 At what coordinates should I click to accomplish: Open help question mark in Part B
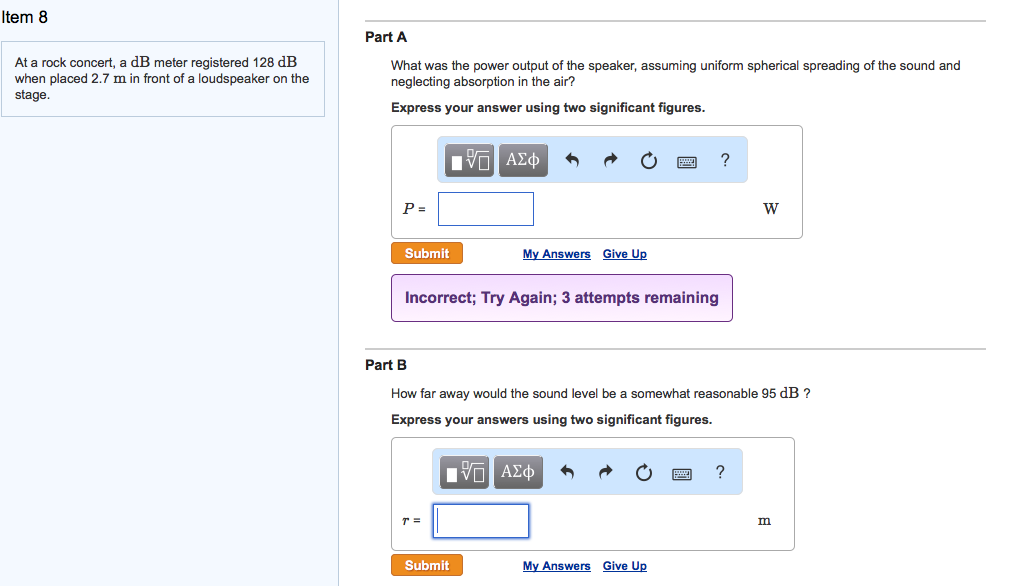pos(720,472)
